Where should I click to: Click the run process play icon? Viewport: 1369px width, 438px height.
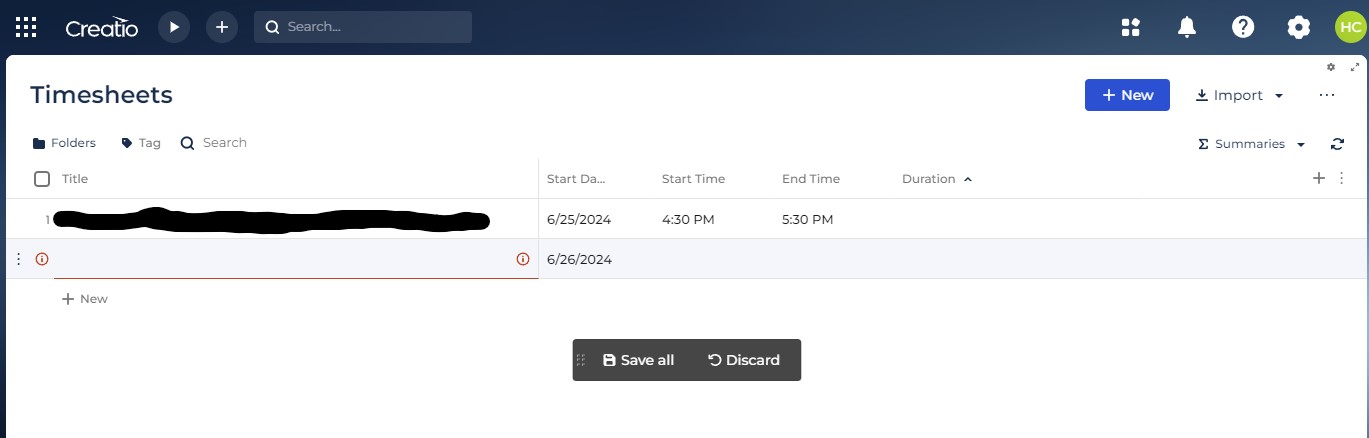174,27
